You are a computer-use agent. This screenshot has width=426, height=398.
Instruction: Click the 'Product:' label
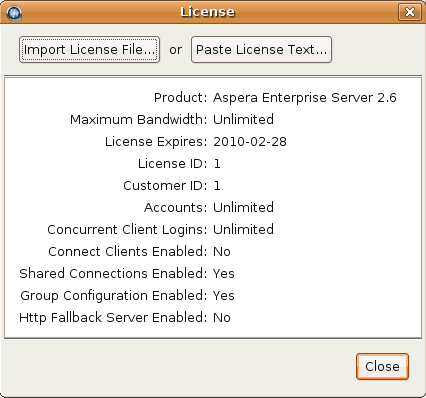coord(180,98)
